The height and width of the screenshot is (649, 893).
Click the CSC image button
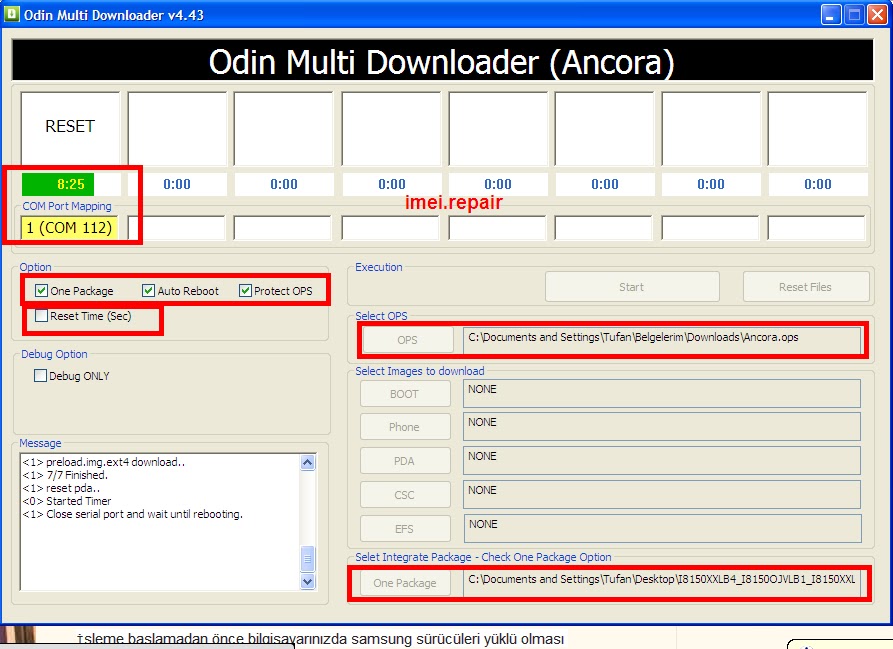point(405,495)
